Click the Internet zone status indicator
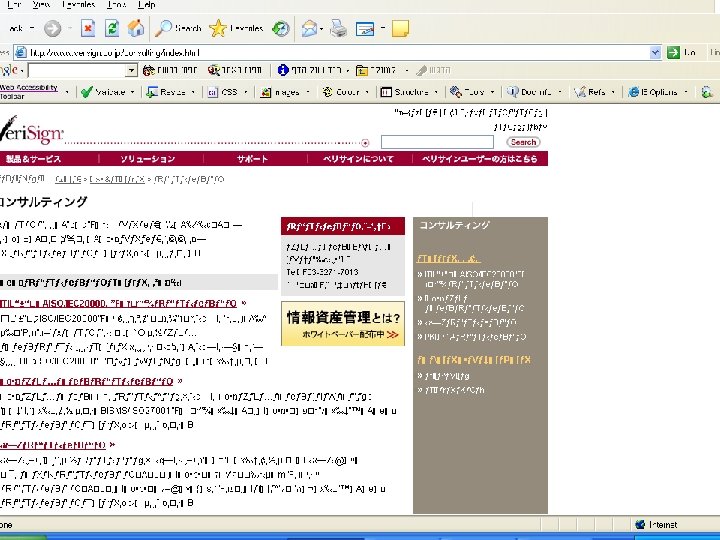Viewport: 720px width, 540px height. point(657,524)
